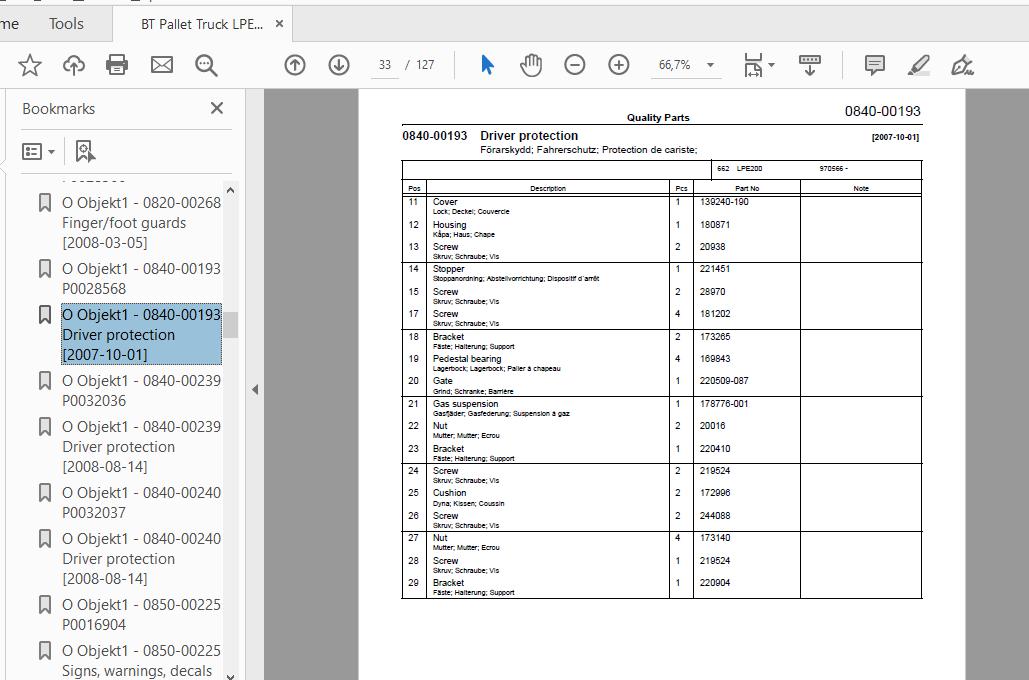
Task: Activate the arrow selection tool
Action: coord(487,65)
